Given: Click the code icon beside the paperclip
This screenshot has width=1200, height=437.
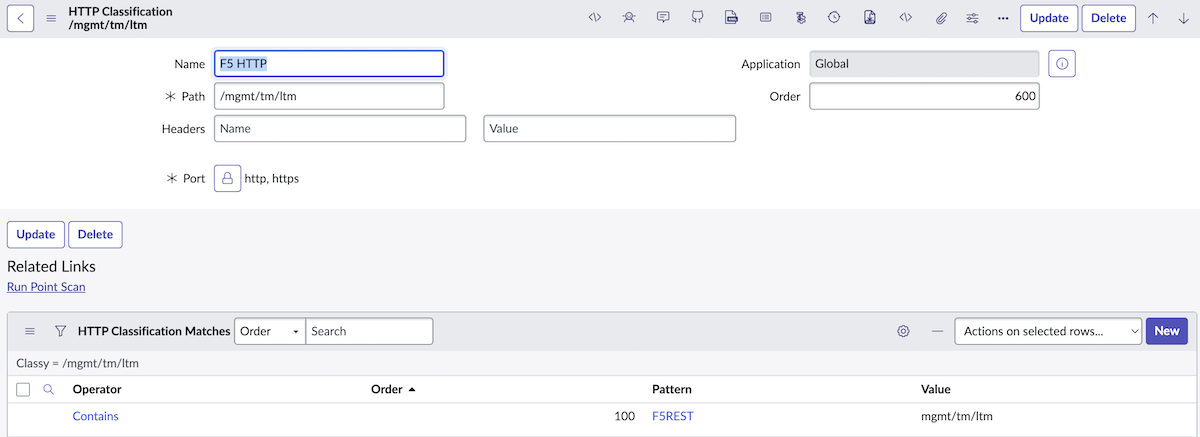Looking at the screenshot, I should click(905, 18).
